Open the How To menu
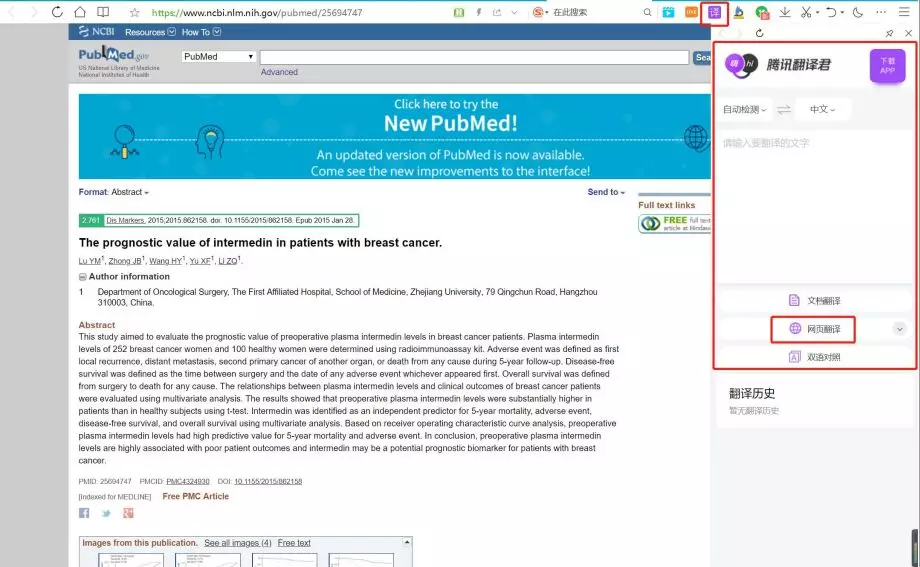 pos(201,32)
